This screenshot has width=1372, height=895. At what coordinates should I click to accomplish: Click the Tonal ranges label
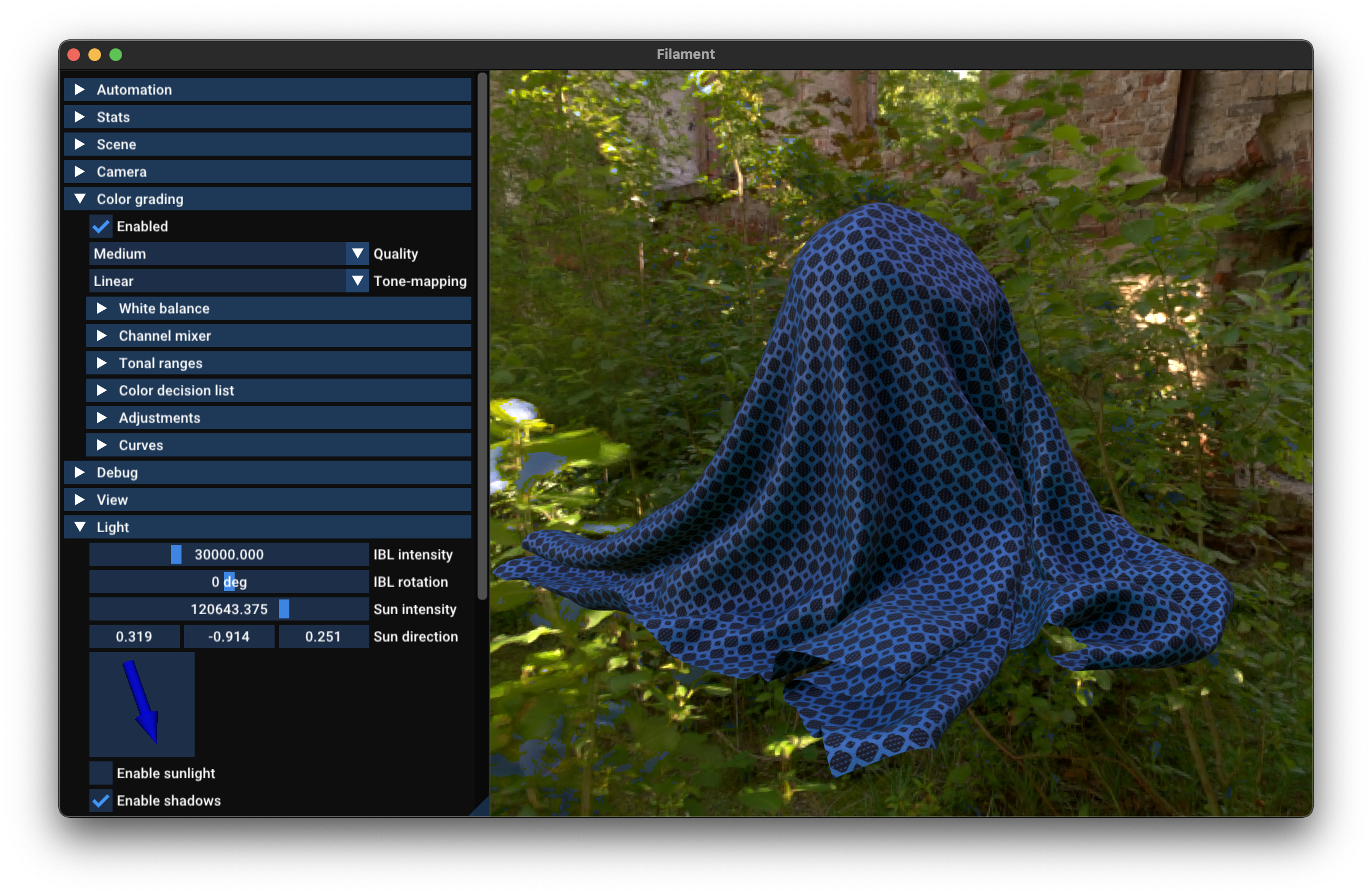point(161,363)
